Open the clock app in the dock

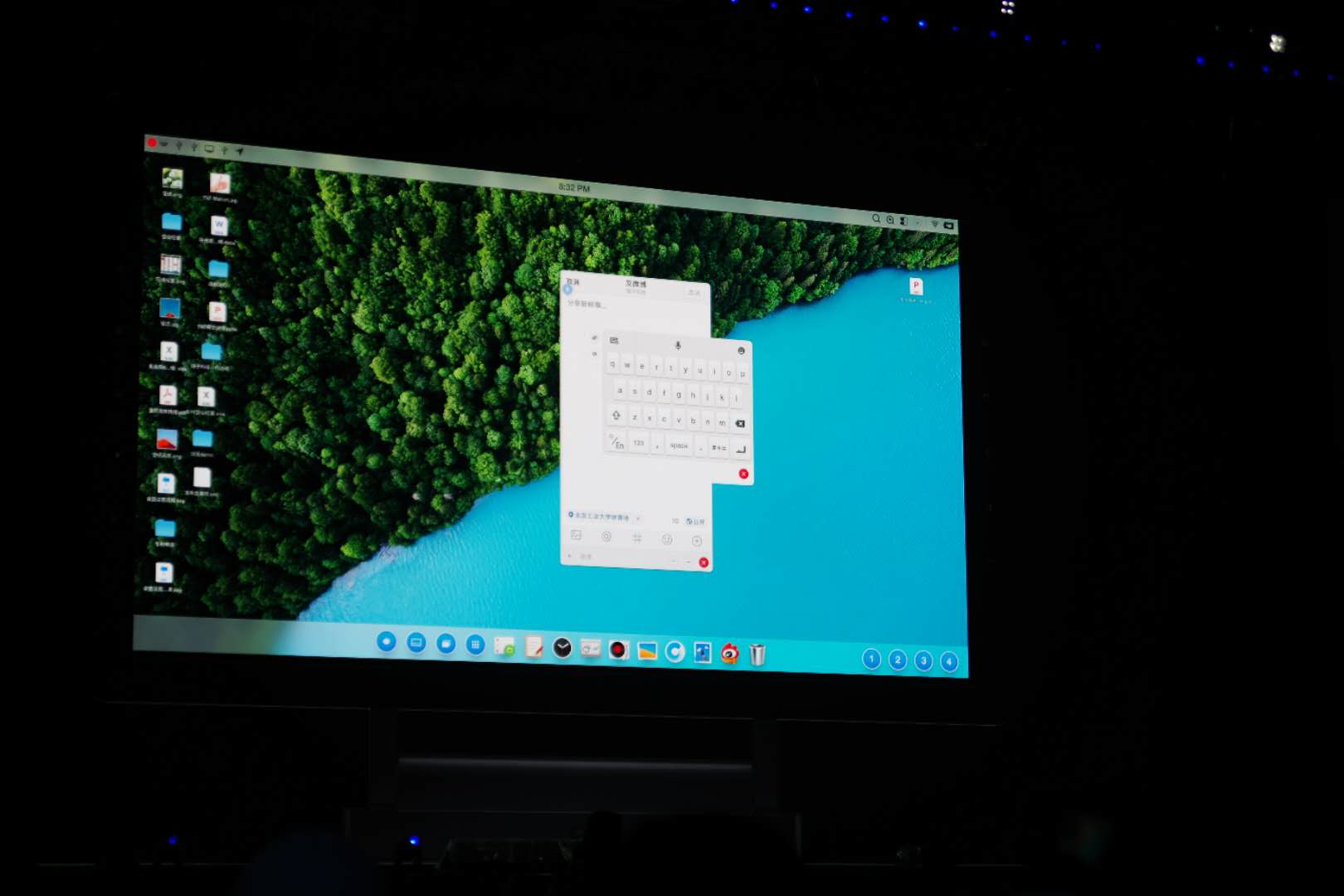pyautogui.click(x=562, y=648)
